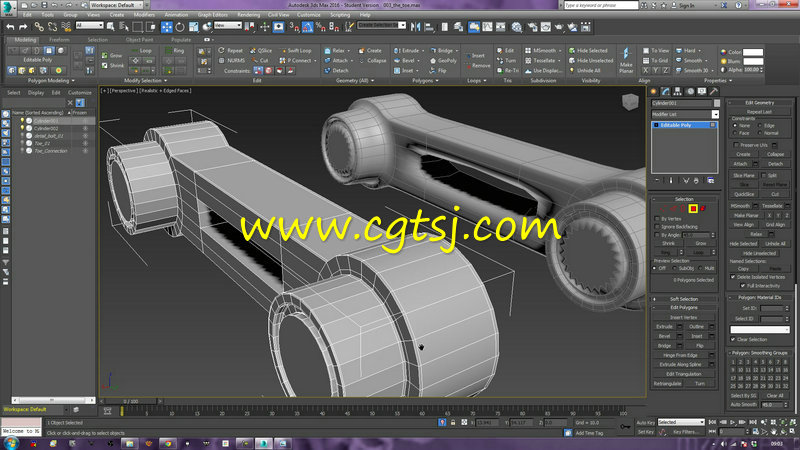This screenshot has width=800, height=450.
Task: Click the QSlice tool in ribbon
Action: click(x=261, y=51)
